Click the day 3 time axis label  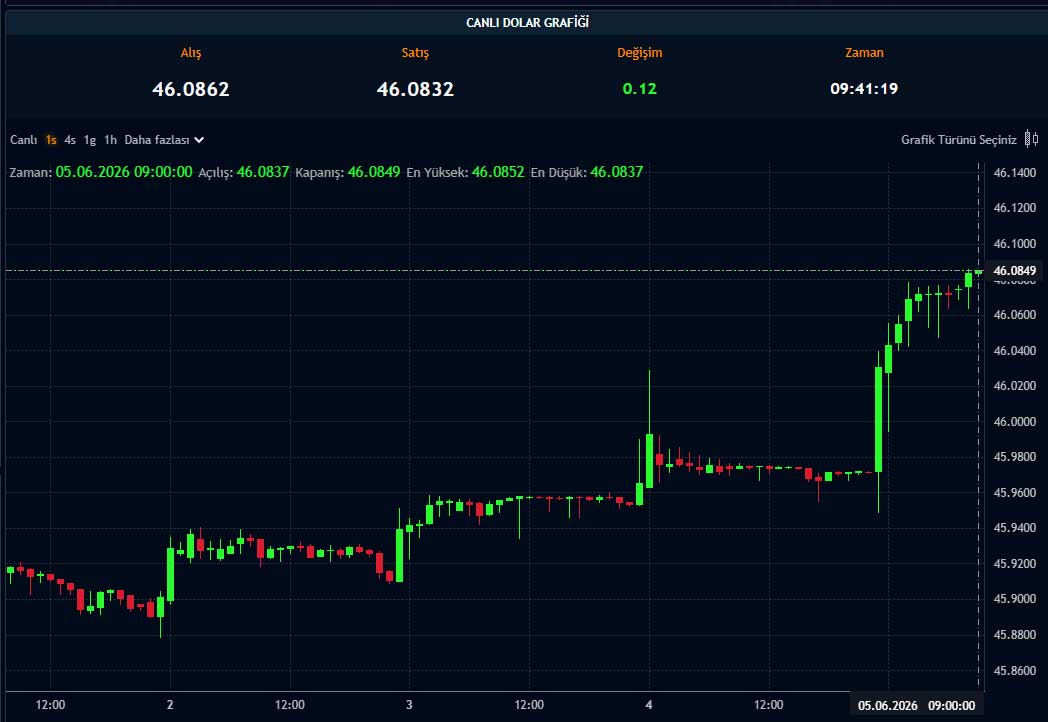pos(409,705)
